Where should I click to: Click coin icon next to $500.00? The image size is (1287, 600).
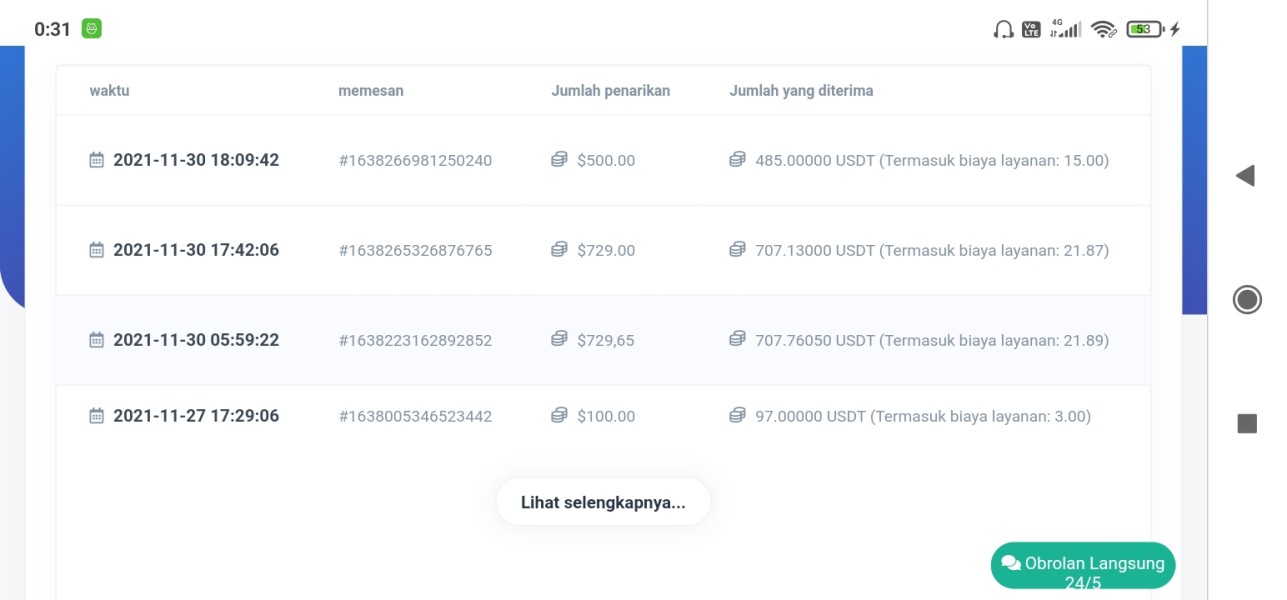point(559,160)
